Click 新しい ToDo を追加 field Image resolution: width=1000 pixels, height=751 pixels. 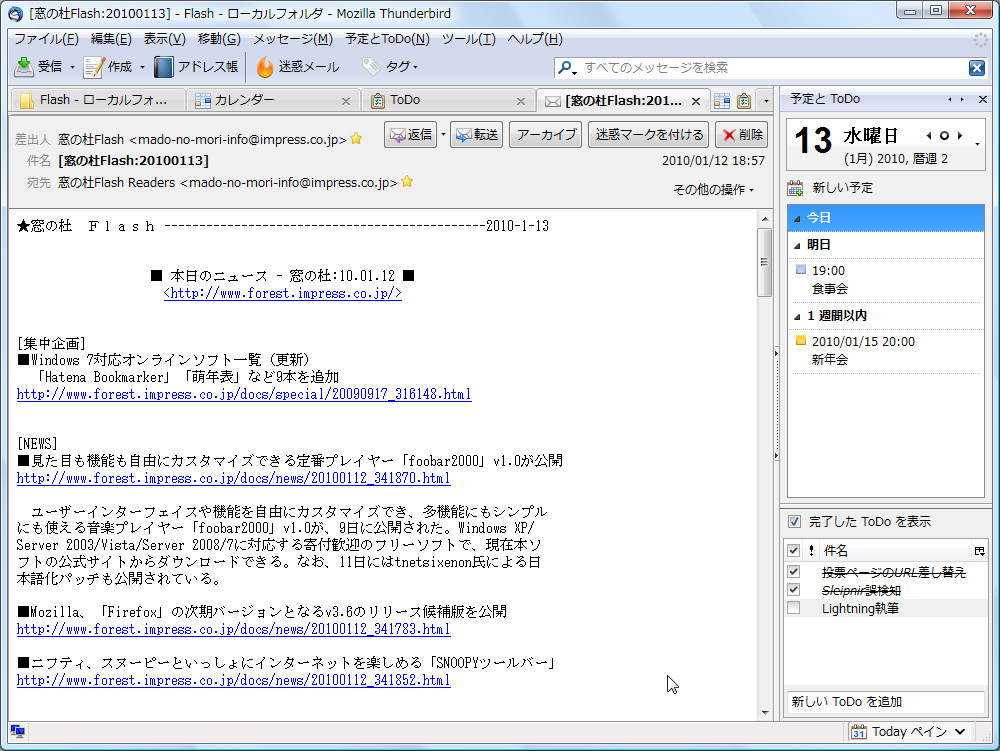click(885, 702)
